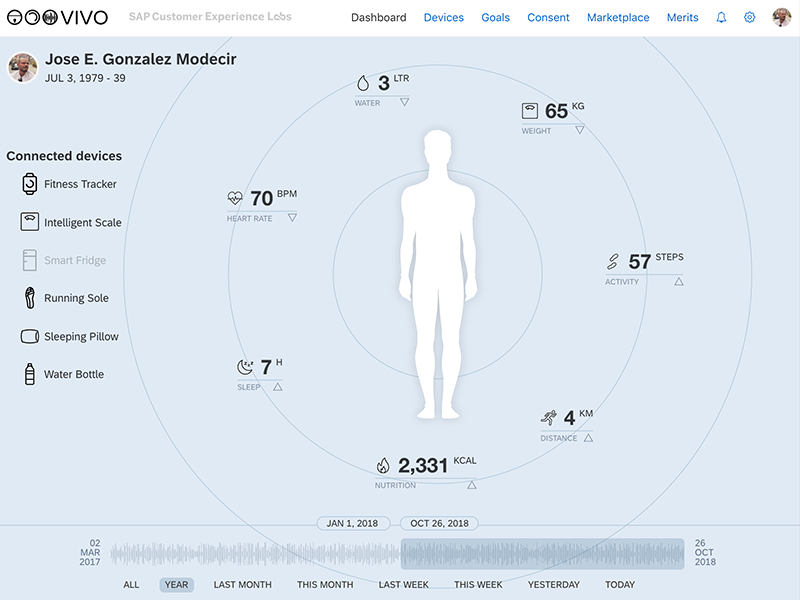Screen dimensions: 800x600
Task: Click SAP Customer Experience Labs text
Action: [210, 16]
